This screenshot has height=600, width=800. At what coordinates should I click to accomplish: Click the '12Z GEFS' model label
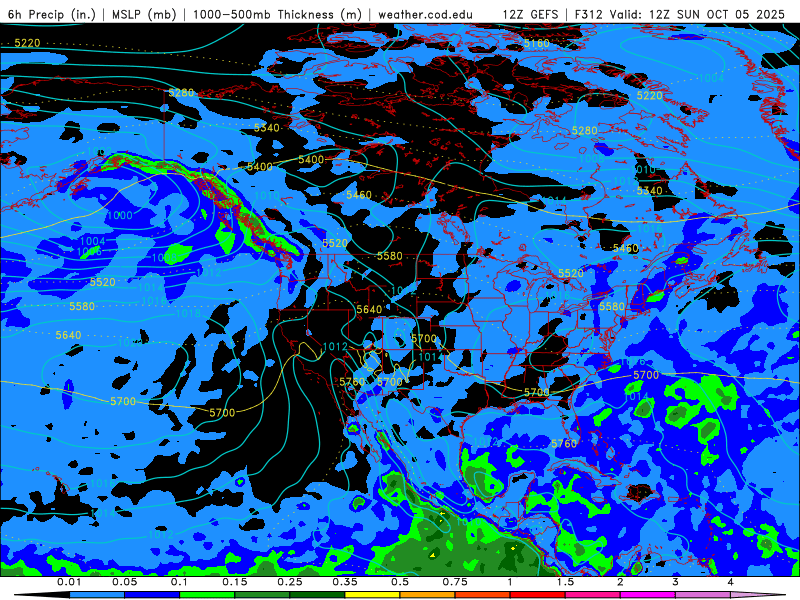(x=531, y=14)
